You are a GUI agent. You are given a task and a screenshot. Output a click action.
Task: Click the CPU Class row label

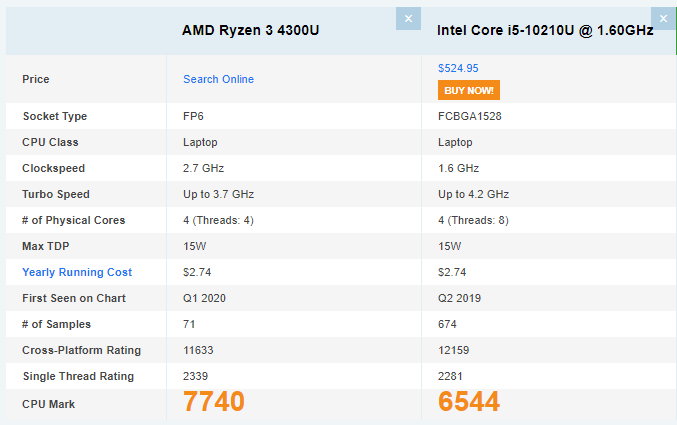click(50, 142)
